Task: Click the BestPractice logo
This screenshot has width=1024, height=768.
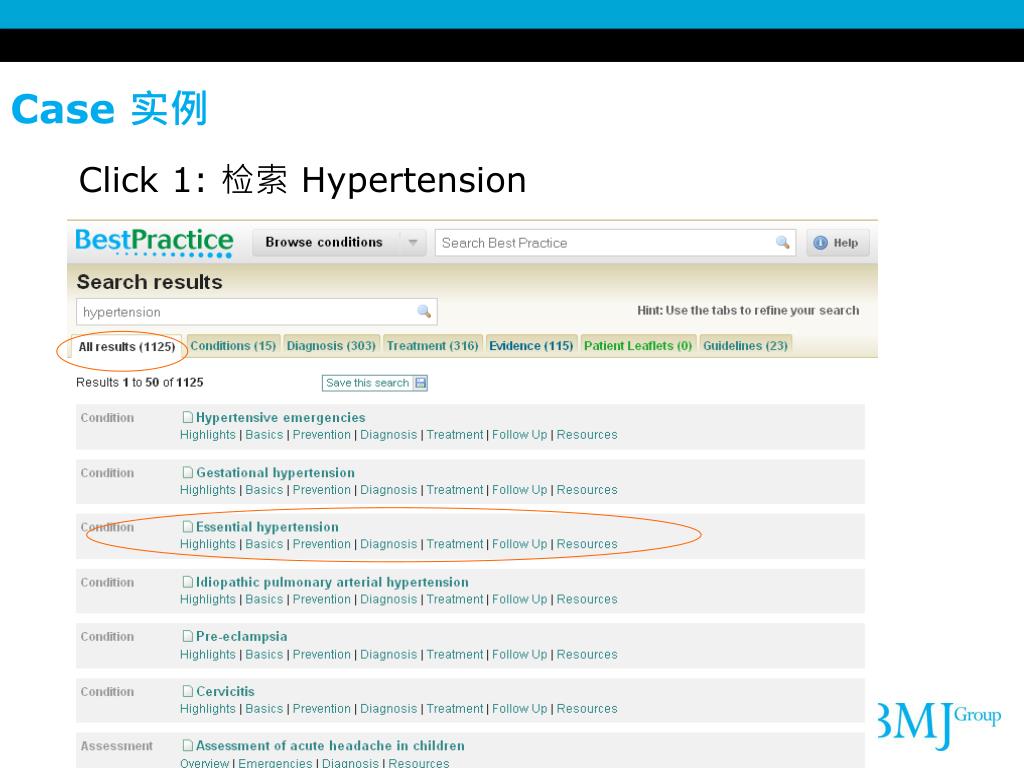Action: (154, 242)
